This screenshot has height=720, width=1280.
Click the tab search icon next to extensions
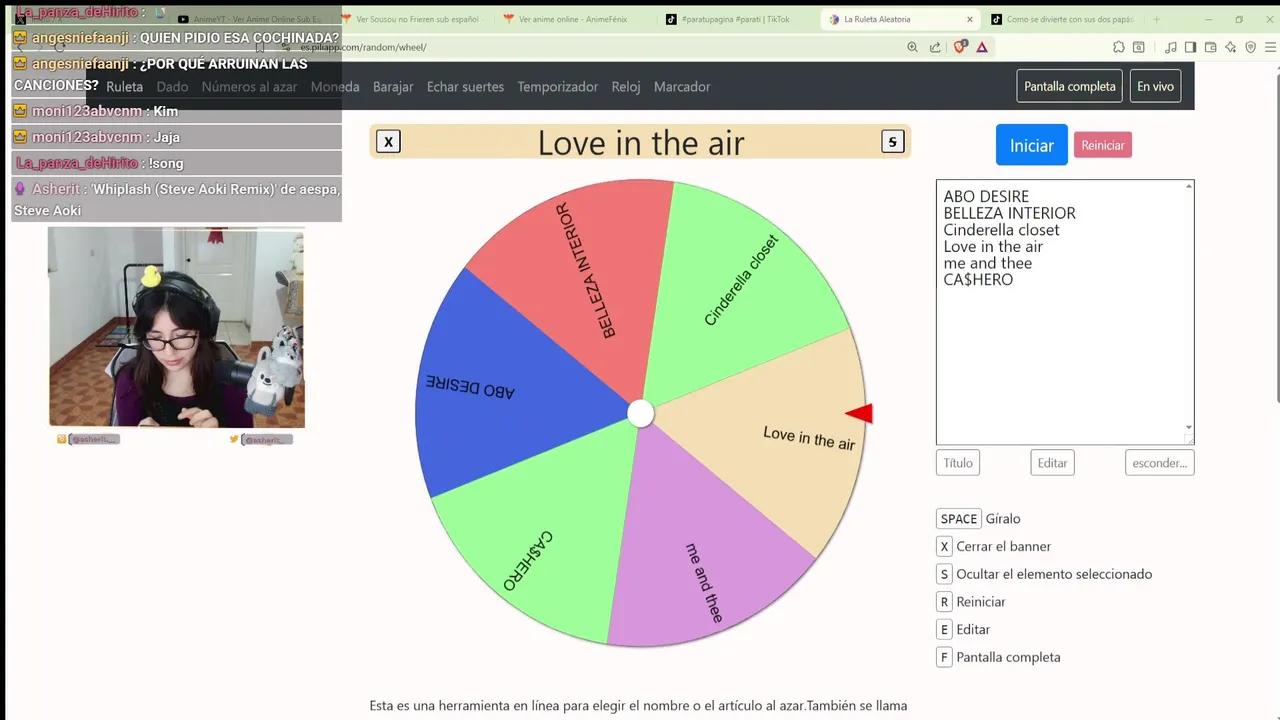click(x=1139, y=47)
